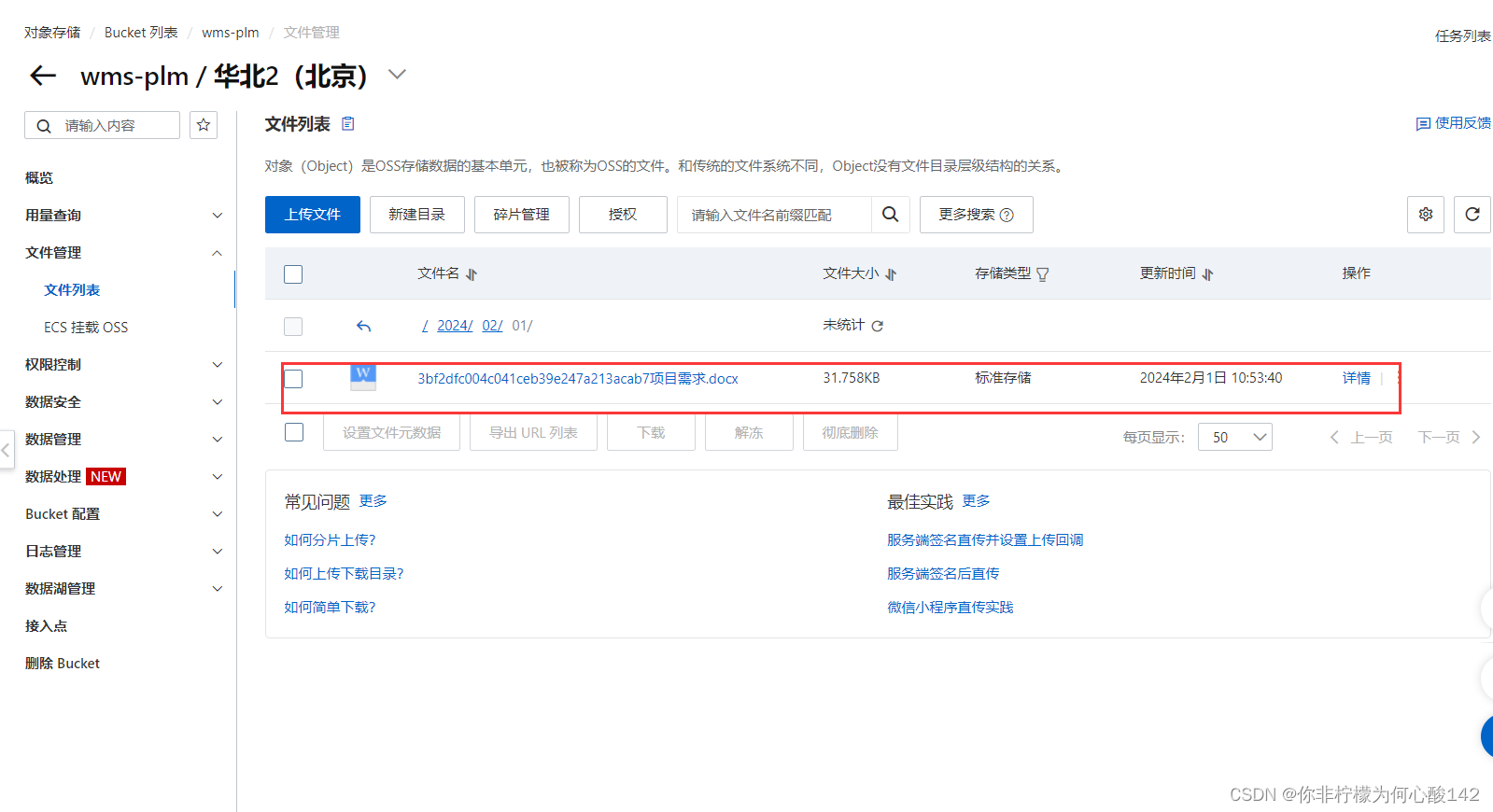Go to previous page chevron 上一页
The height and width of the screenshot is (812, 1493).
[x=1334, y=437]
